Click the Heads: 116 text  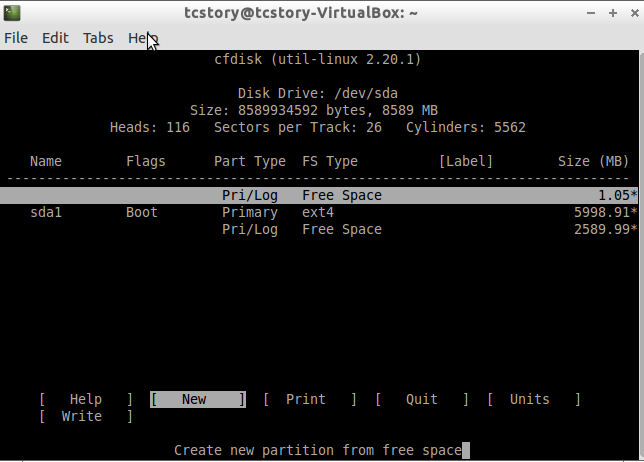pos(150,127)
